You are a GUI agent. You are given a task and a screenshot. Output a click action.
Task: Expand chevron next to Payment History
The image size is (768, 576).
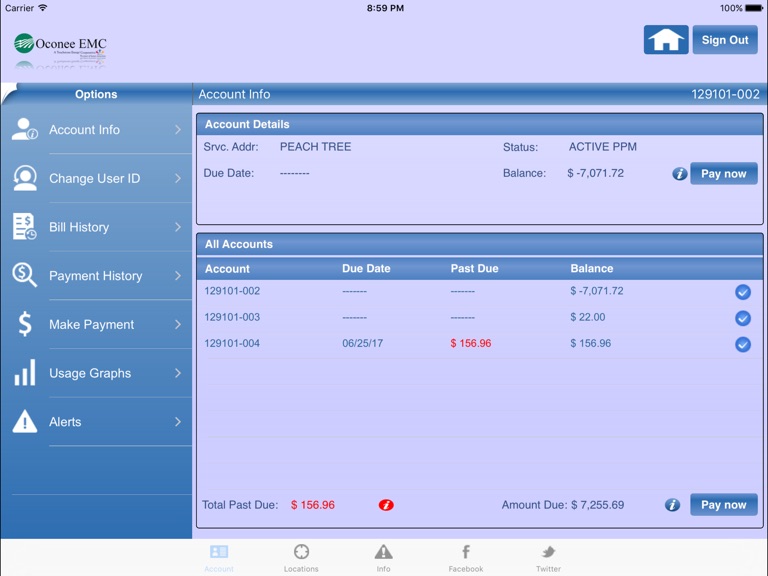tap(178, 275)
